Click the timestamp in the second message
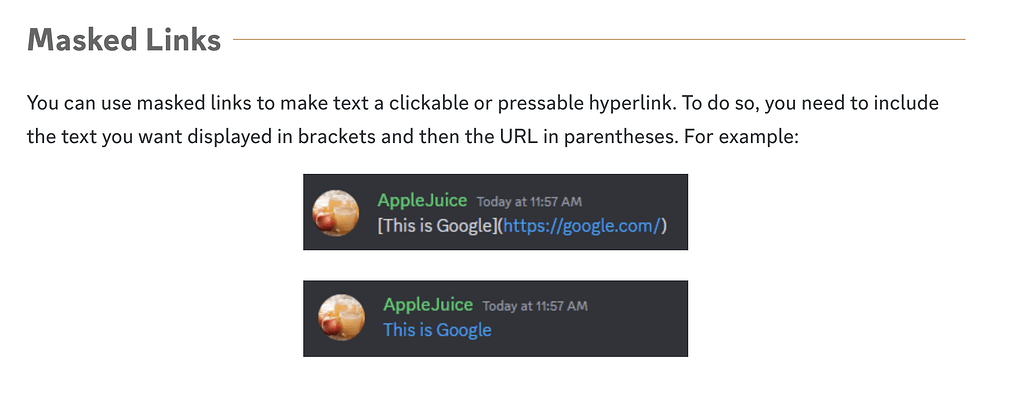This screenshot has width=1024, height=394. (535, 306)
